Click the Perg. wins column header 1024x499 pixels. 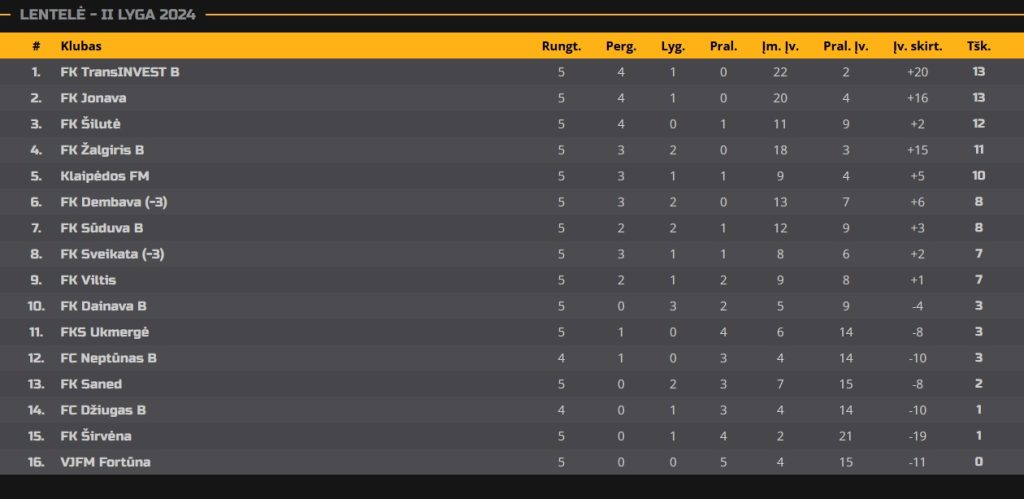click(620, 46)
